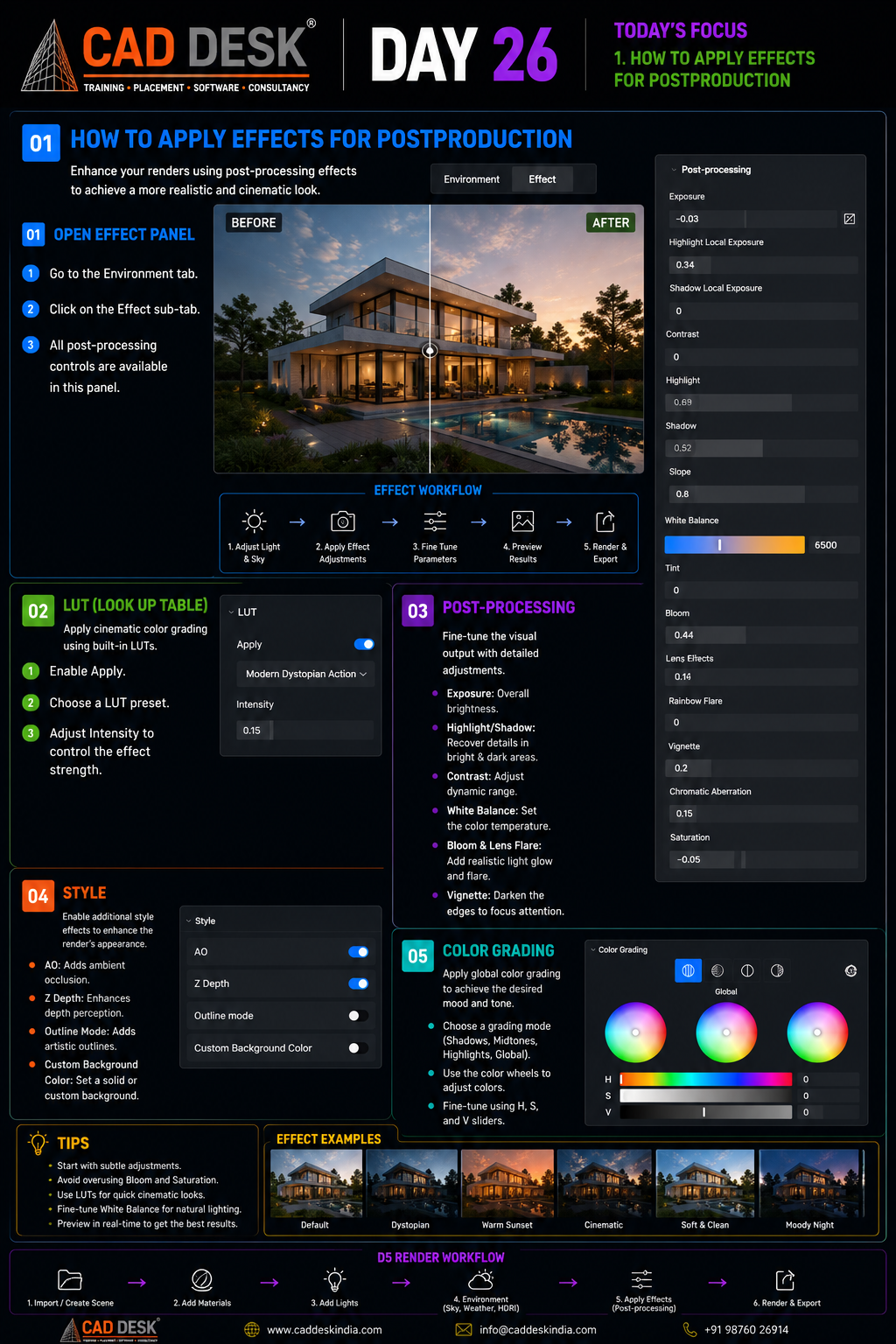Select the Default effect example thumbnail
The height and width of the screenshot is (1344, 896).
[x=316, y=1183]
